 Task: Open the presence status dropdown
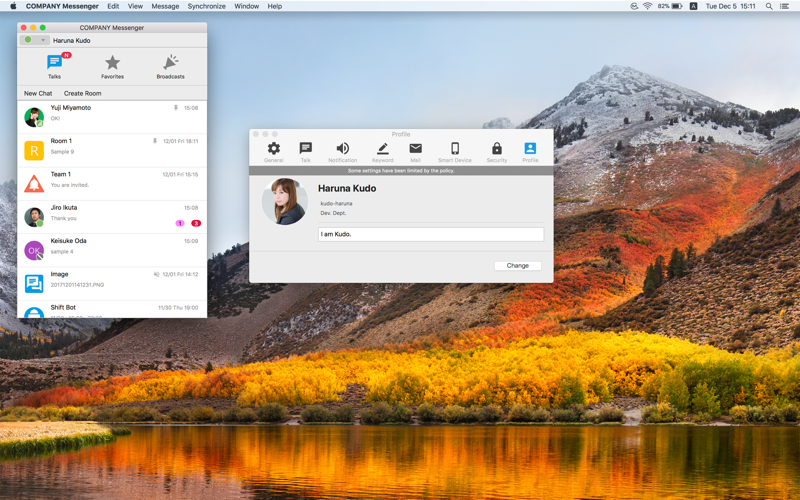34,40
